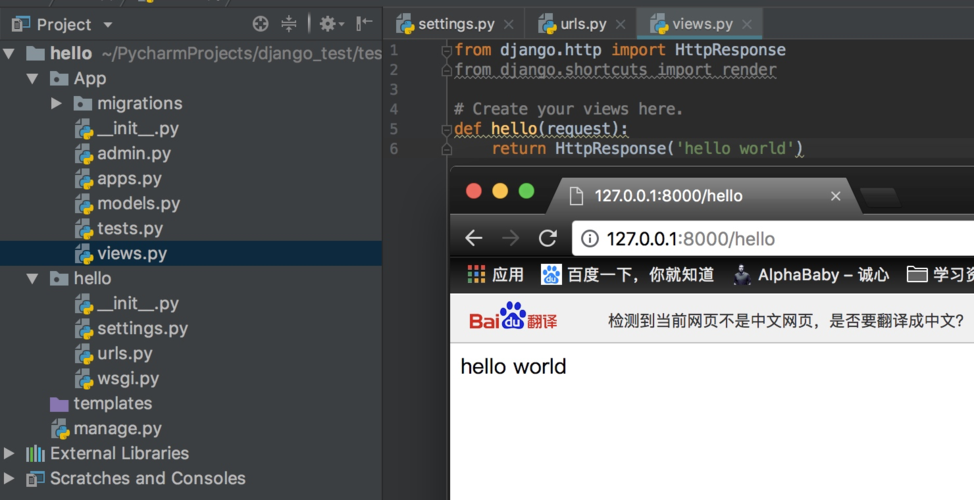This screenshot has height=500, width=974.
Task: Expand Scratches and Consoles node
Action: click(9, 478)
